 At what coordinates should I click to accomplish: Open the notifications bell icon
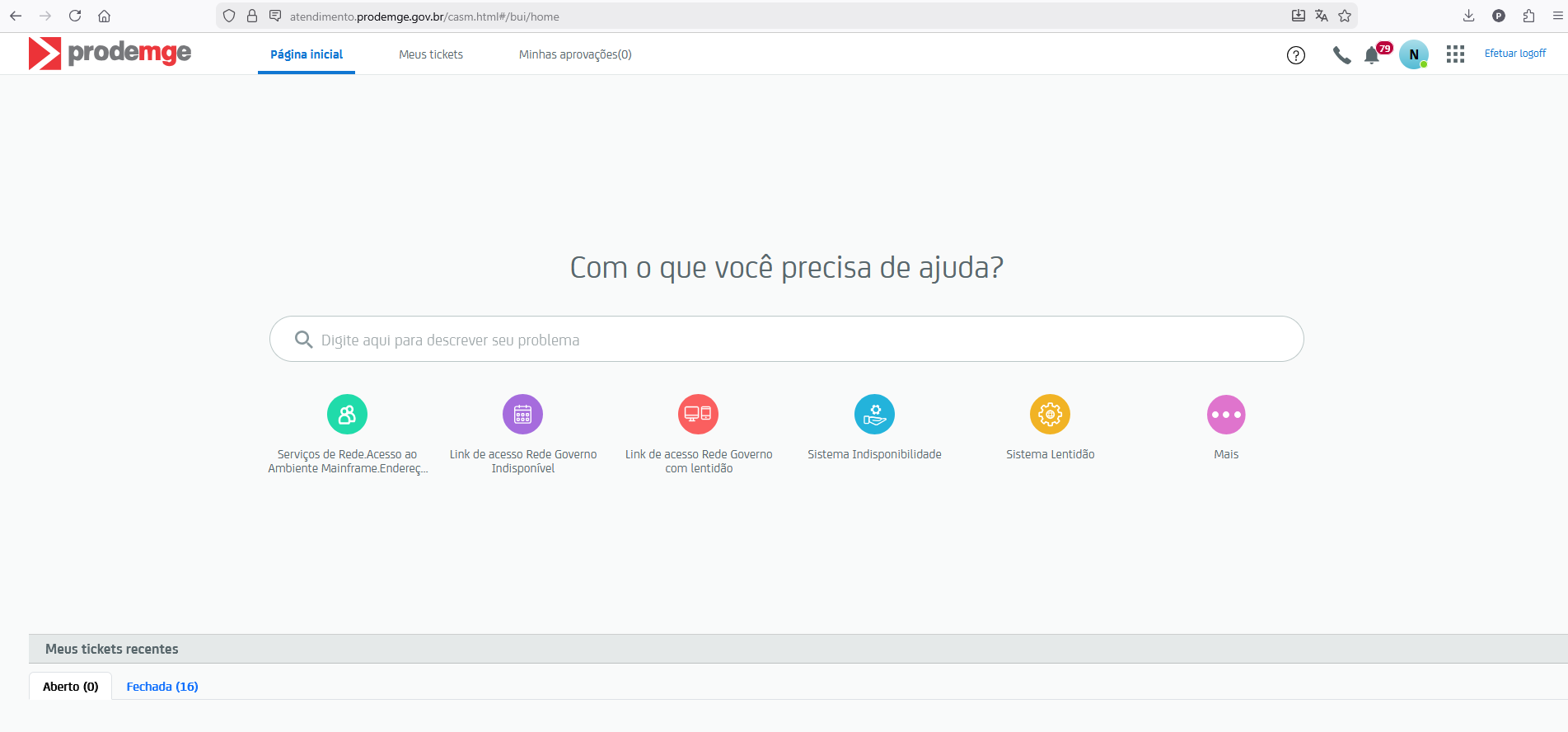[x=1372, y=55]
